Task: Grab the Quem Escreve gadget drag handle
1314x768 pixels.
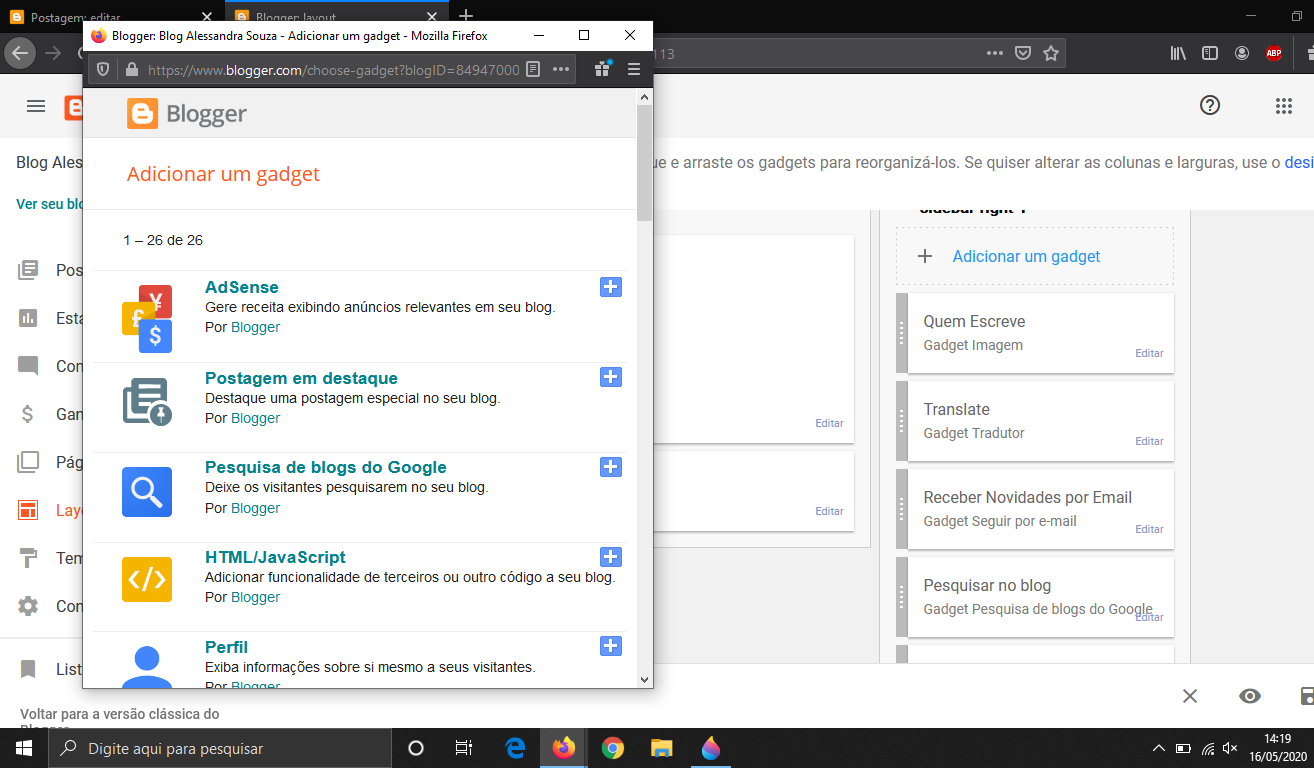Action: tap(901, 332)
